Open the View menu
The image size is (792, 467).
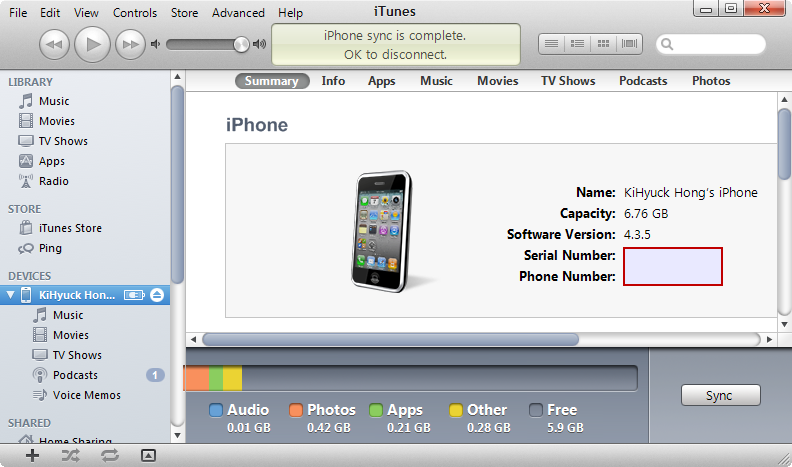click(x=86, y=13)
